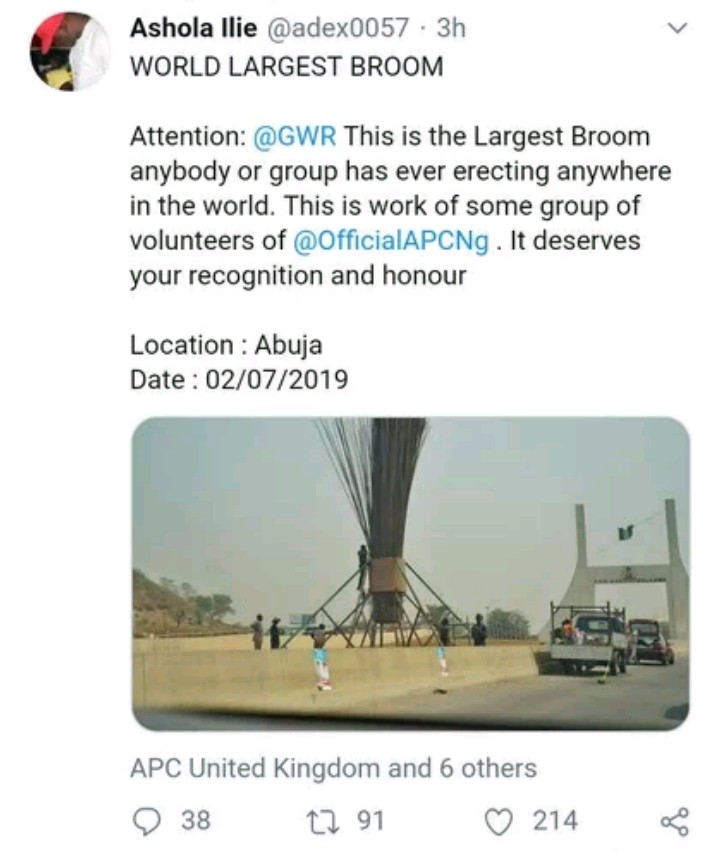Viewport: 720px width, 852px height.
Task: Click the reply count 38
Action: tap(195, 821)
